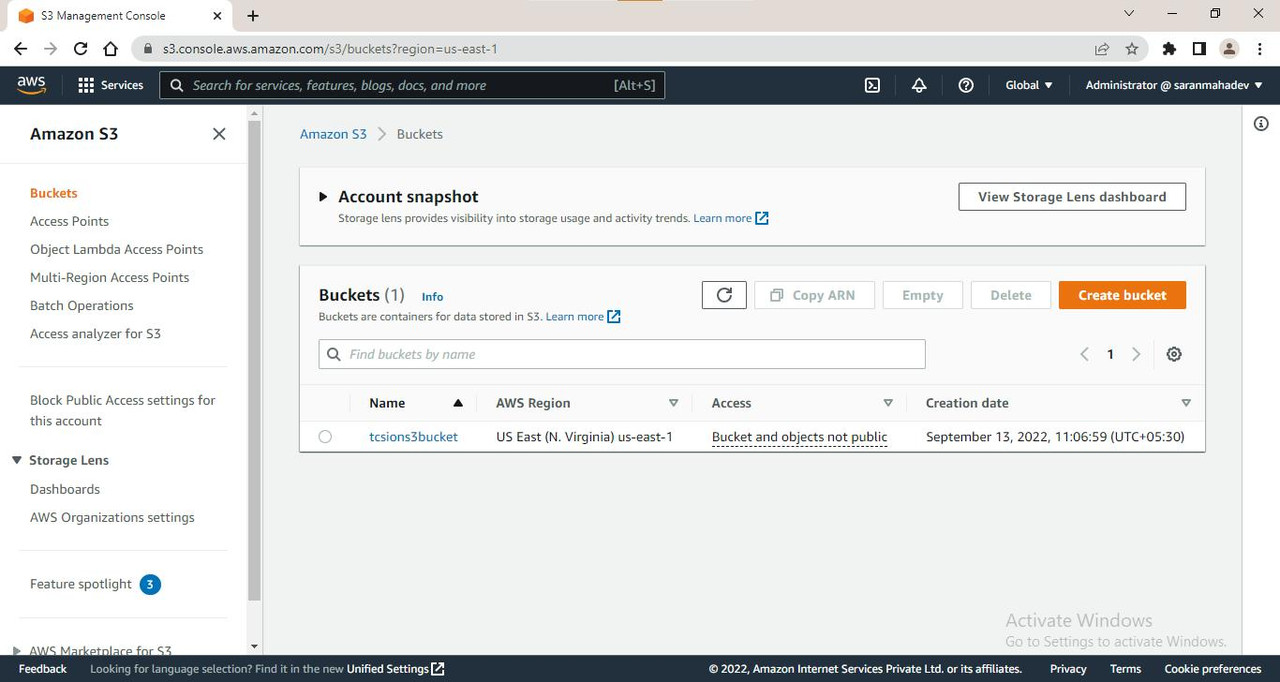Click the Empty button
Viewport: 1280px width, 682px height.
coord(922,295)
